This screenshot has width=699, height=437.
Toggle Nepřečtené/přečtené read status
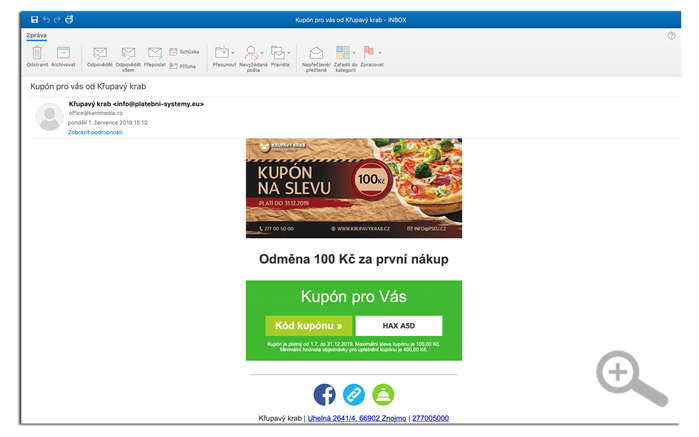(x=316, y=53)
